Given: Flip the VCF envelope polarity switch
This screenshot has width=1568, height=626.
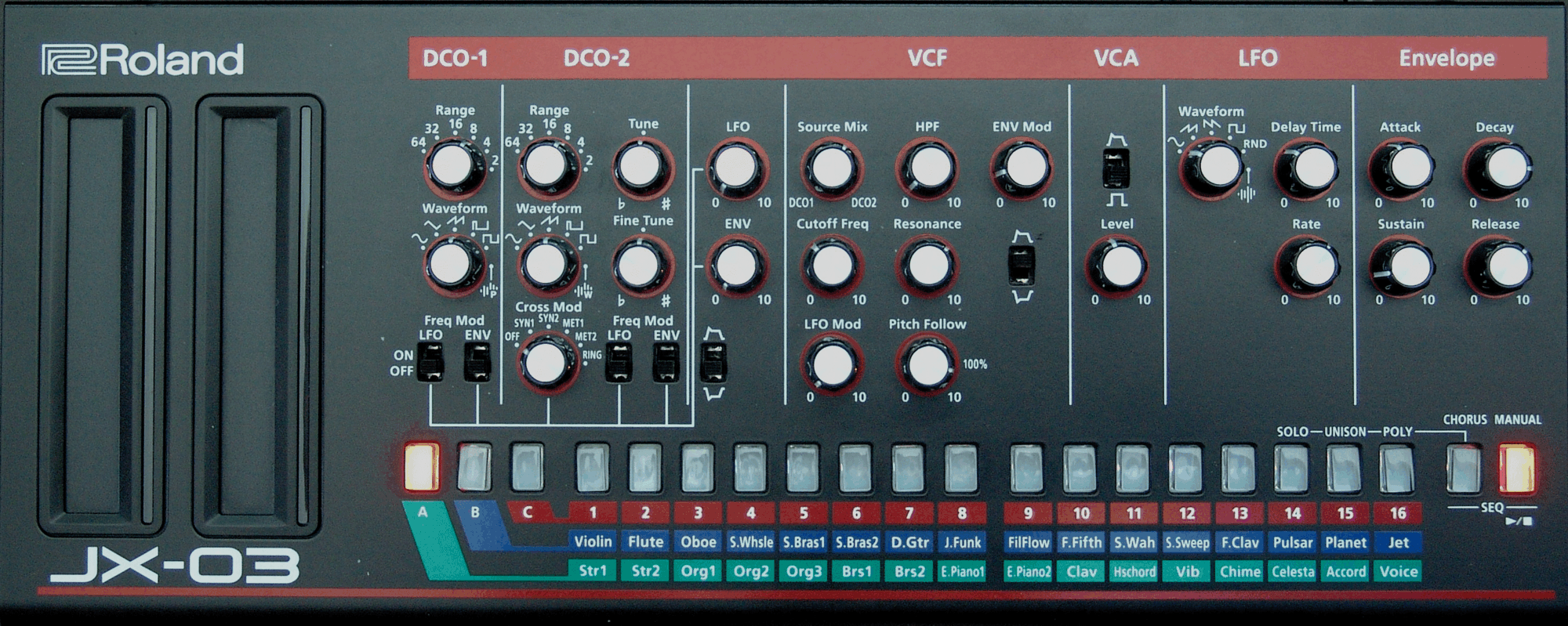Looking at the screenshot, I should pyautogui.click(x=1022, y=265).
